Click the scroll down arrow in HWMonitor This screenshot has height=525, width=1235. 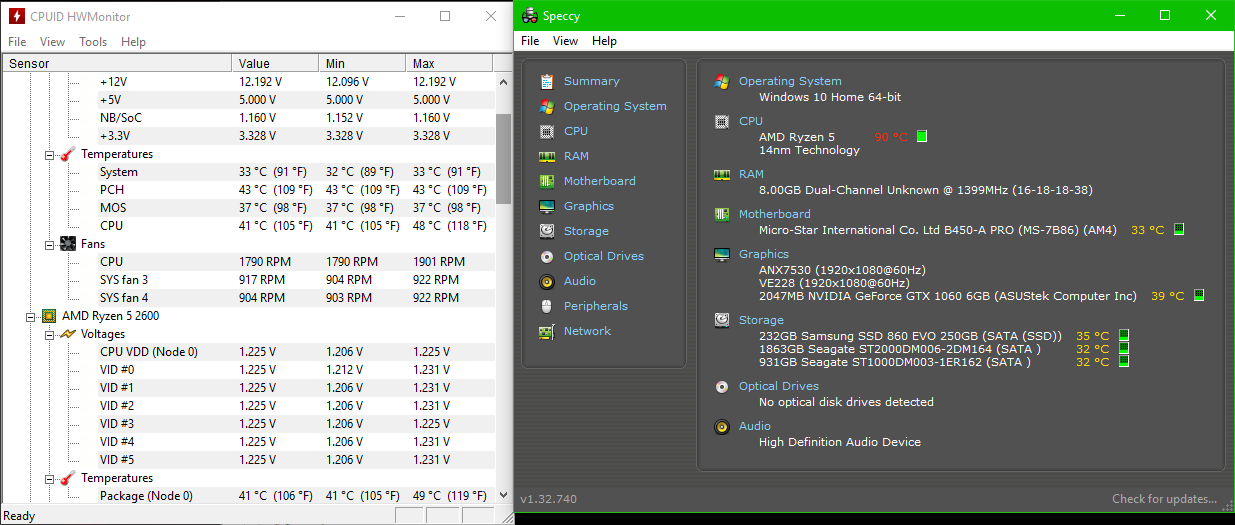coord(504,495)
